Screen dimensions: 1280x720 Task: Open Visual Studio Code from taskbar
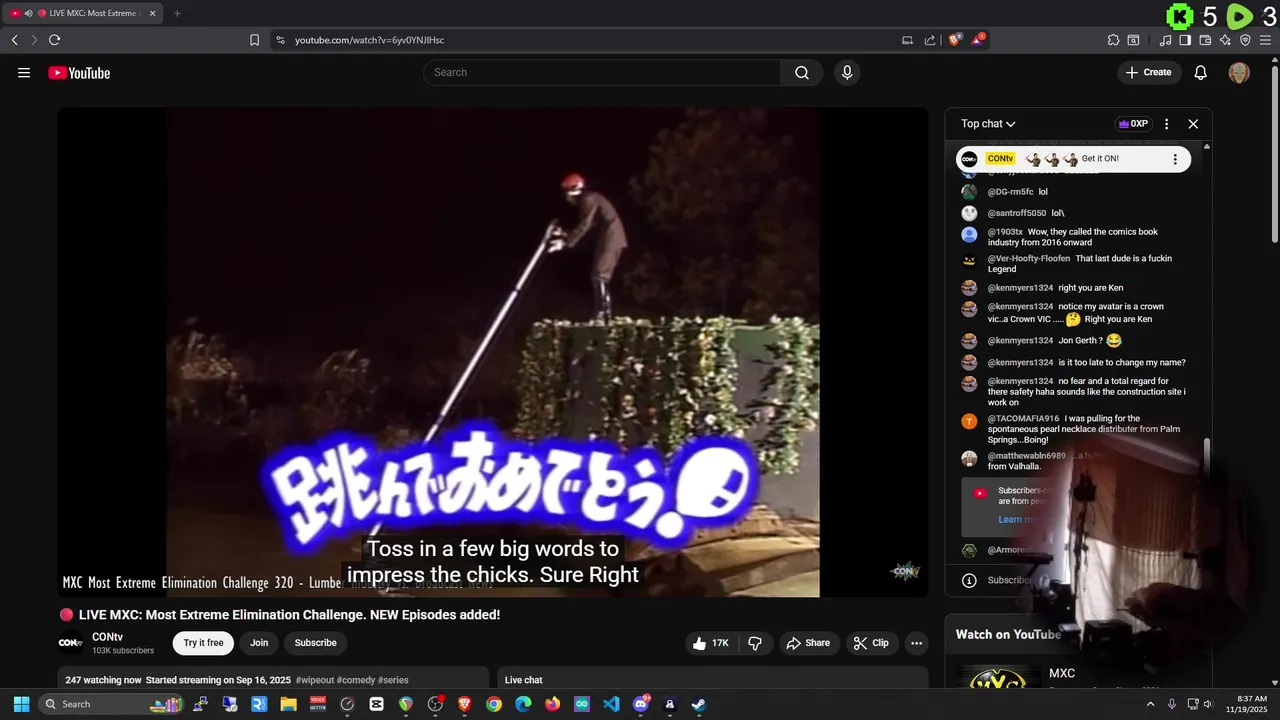pos(611,704)
